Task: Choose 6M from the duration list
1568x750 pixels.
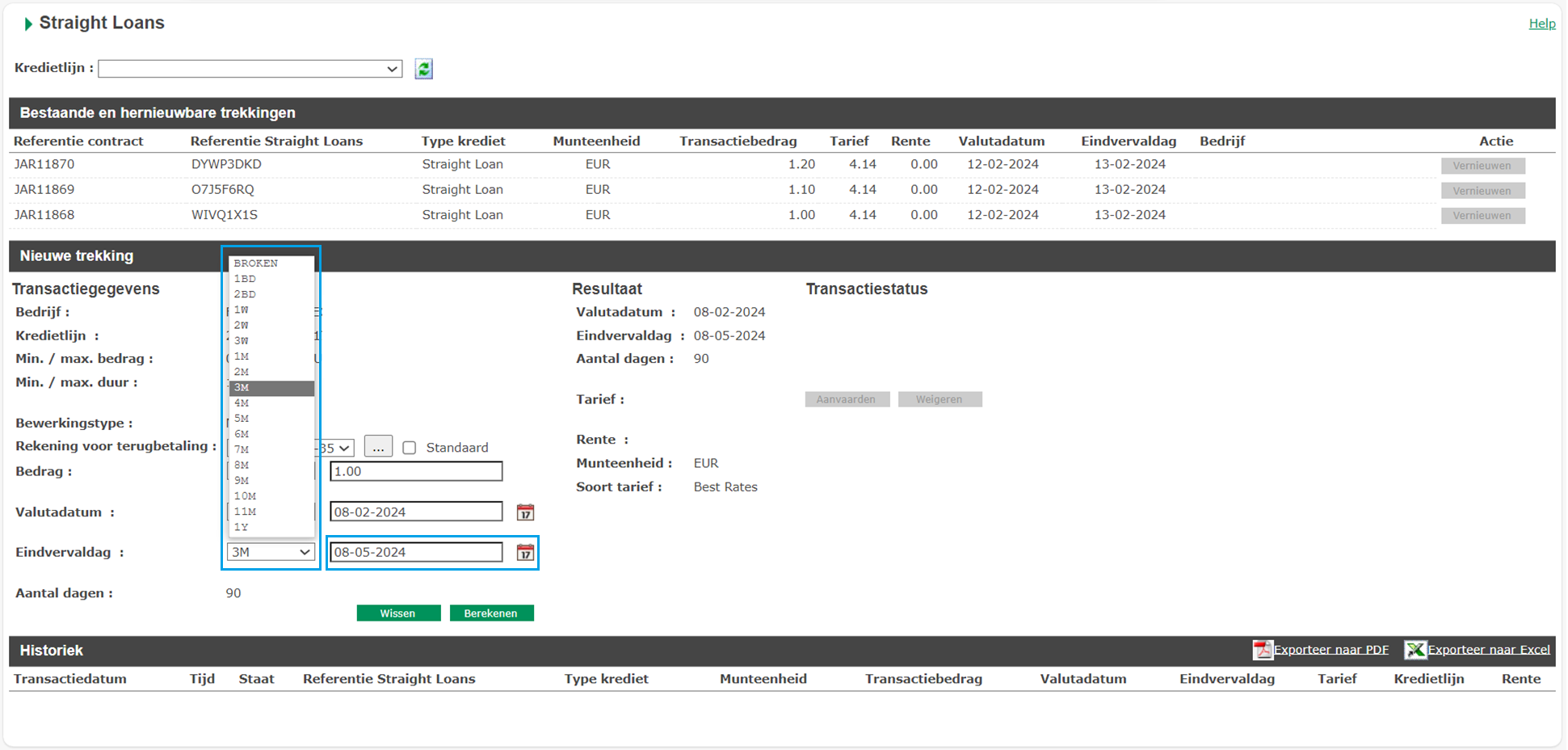Action: pyautogui.click(x=242, y=434)
